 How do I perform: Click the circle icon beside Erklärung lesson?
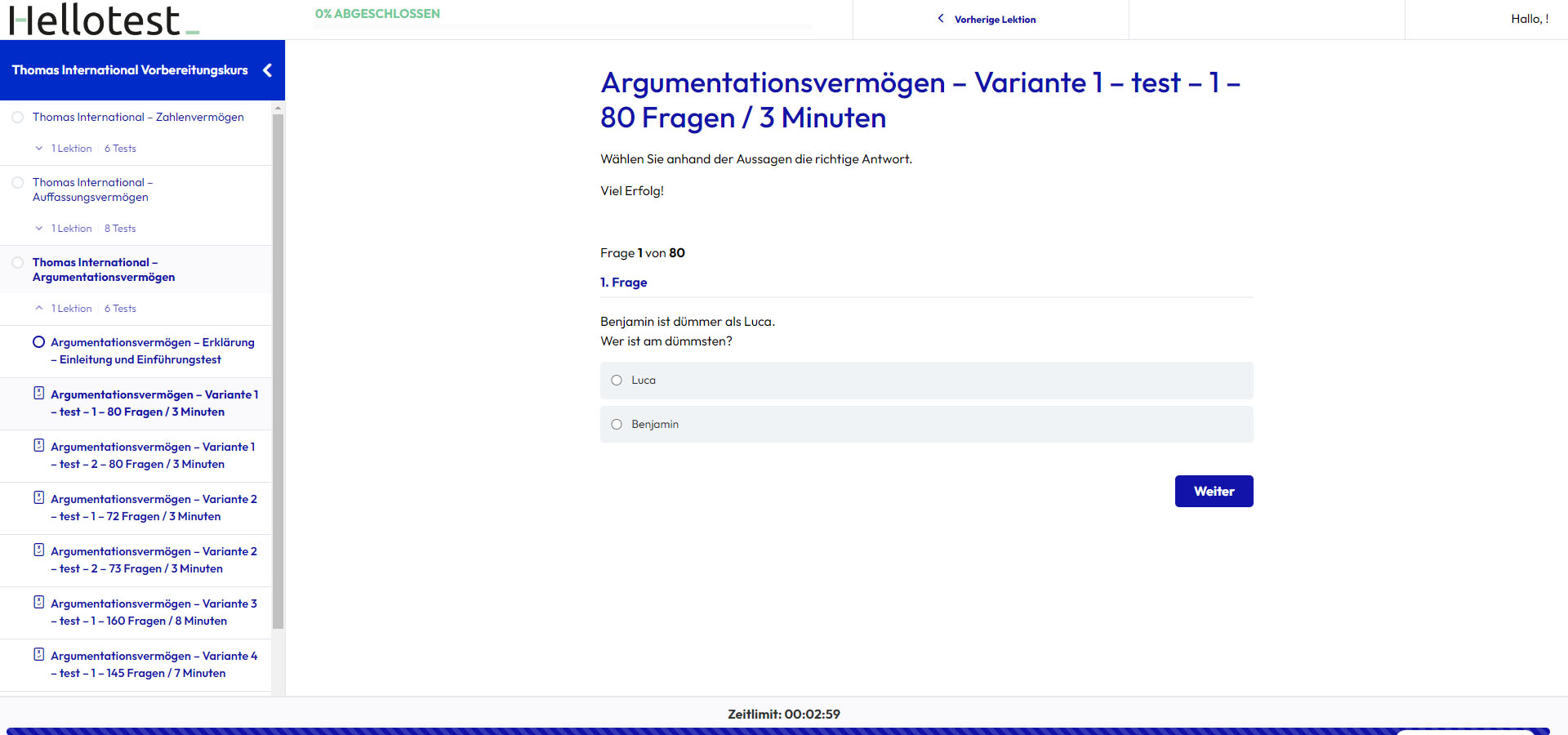click(x=38, y=342)
